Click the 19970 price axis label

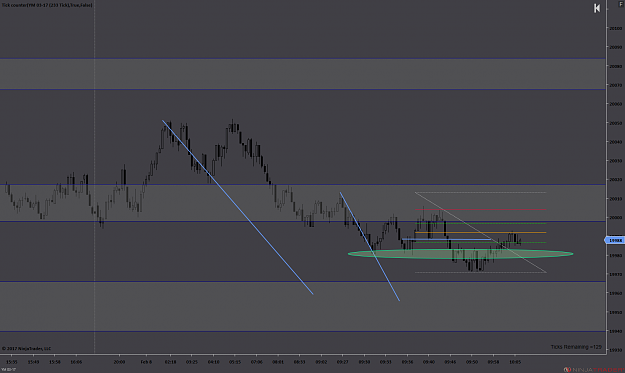615,274
